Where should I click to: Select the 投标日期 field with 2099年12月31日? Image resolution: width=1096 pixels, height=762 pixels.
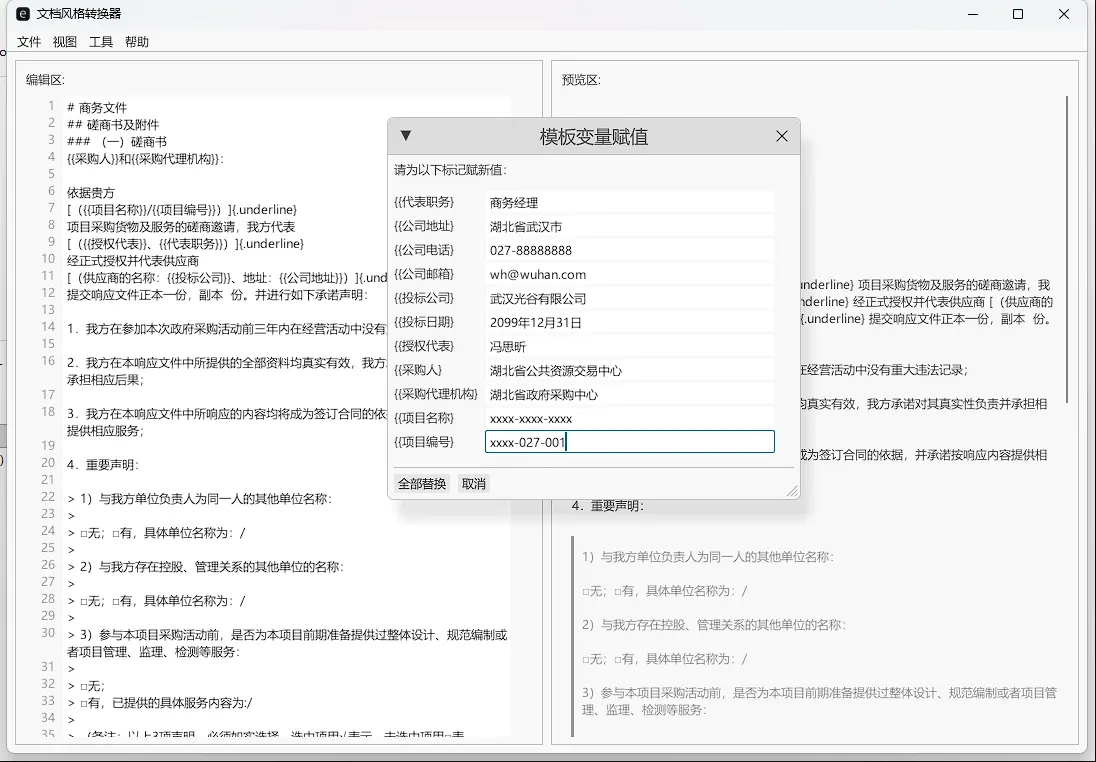click(x=629, y=322)
